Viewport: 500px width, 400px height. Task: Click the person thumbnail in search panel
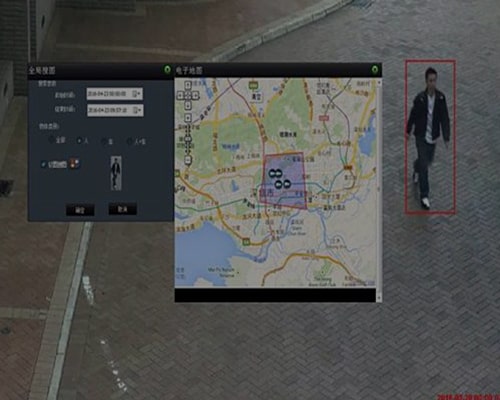point(116,173)
